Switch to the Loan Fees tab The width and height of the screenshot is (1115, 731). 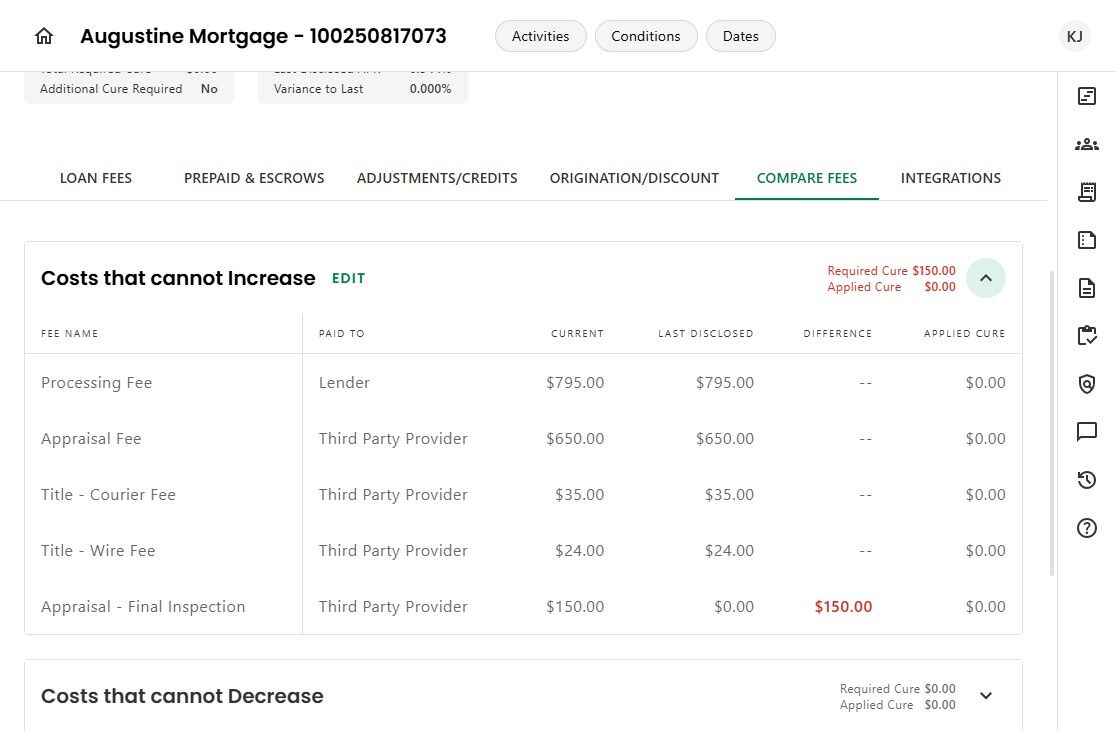(96, 178)
